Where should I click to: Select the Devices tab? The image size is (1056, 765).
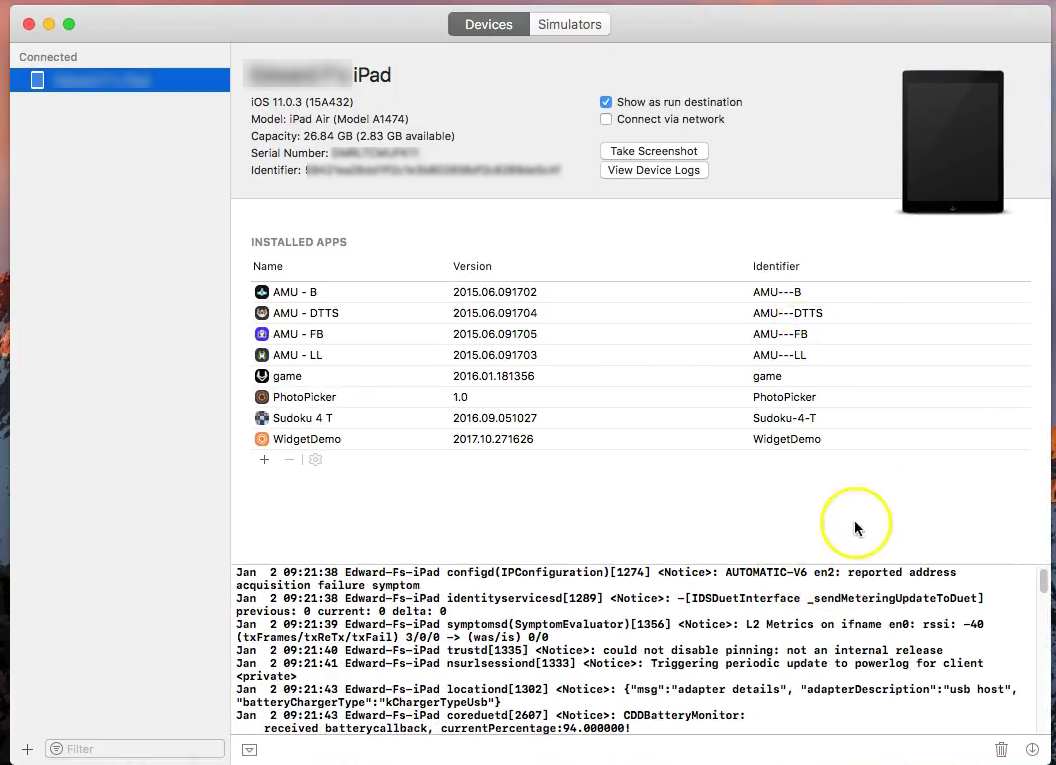488,24
